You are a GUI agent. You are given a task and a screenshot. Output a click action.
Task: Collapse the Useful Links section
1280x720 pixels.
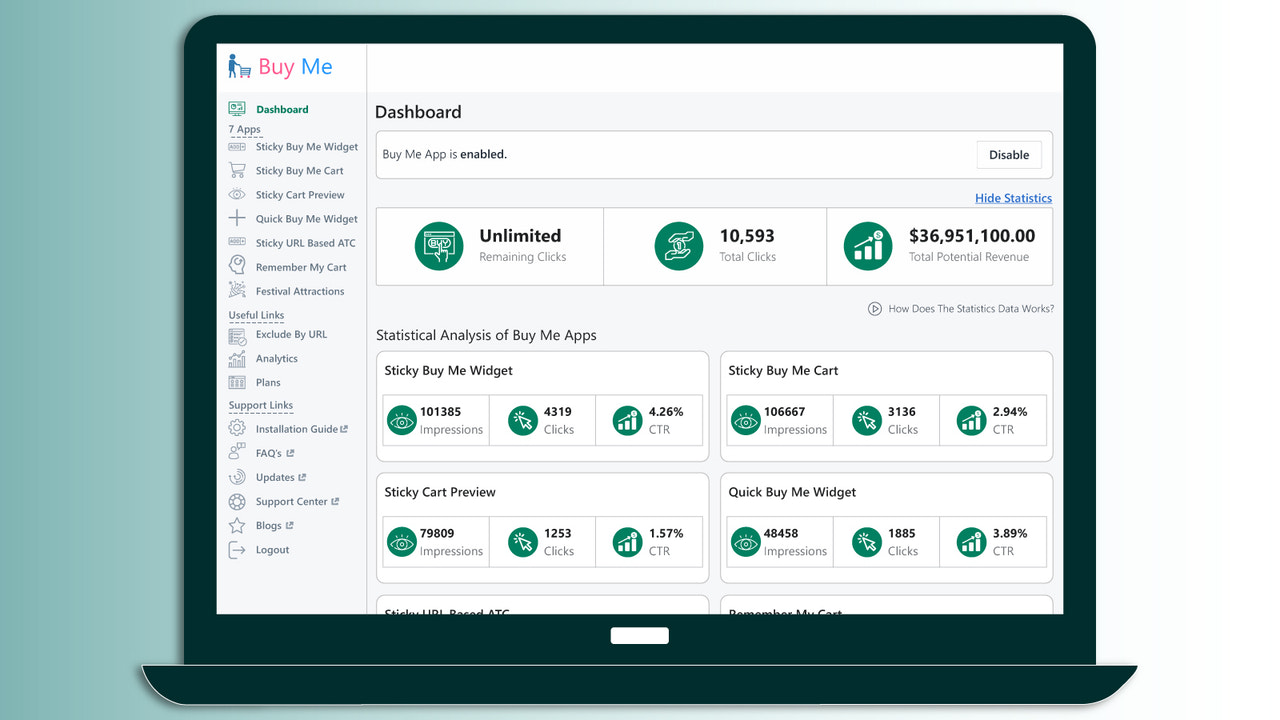click(x=256, y=314)
